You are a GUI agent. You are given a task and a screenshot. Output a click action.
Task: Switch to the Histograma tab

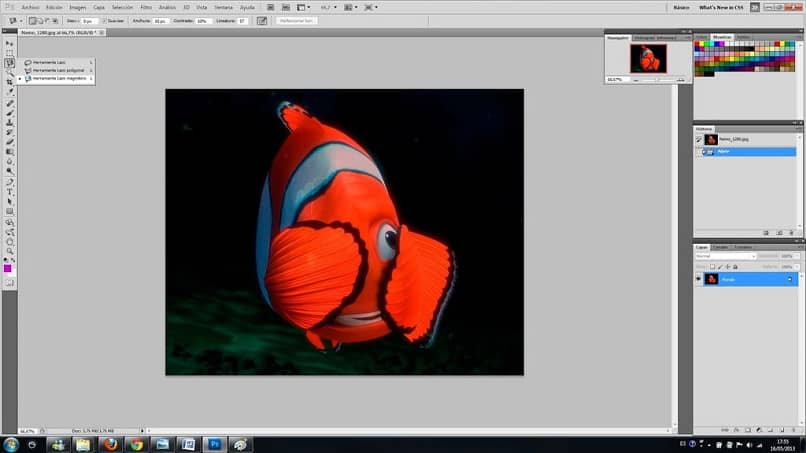[x=644, y=38]
